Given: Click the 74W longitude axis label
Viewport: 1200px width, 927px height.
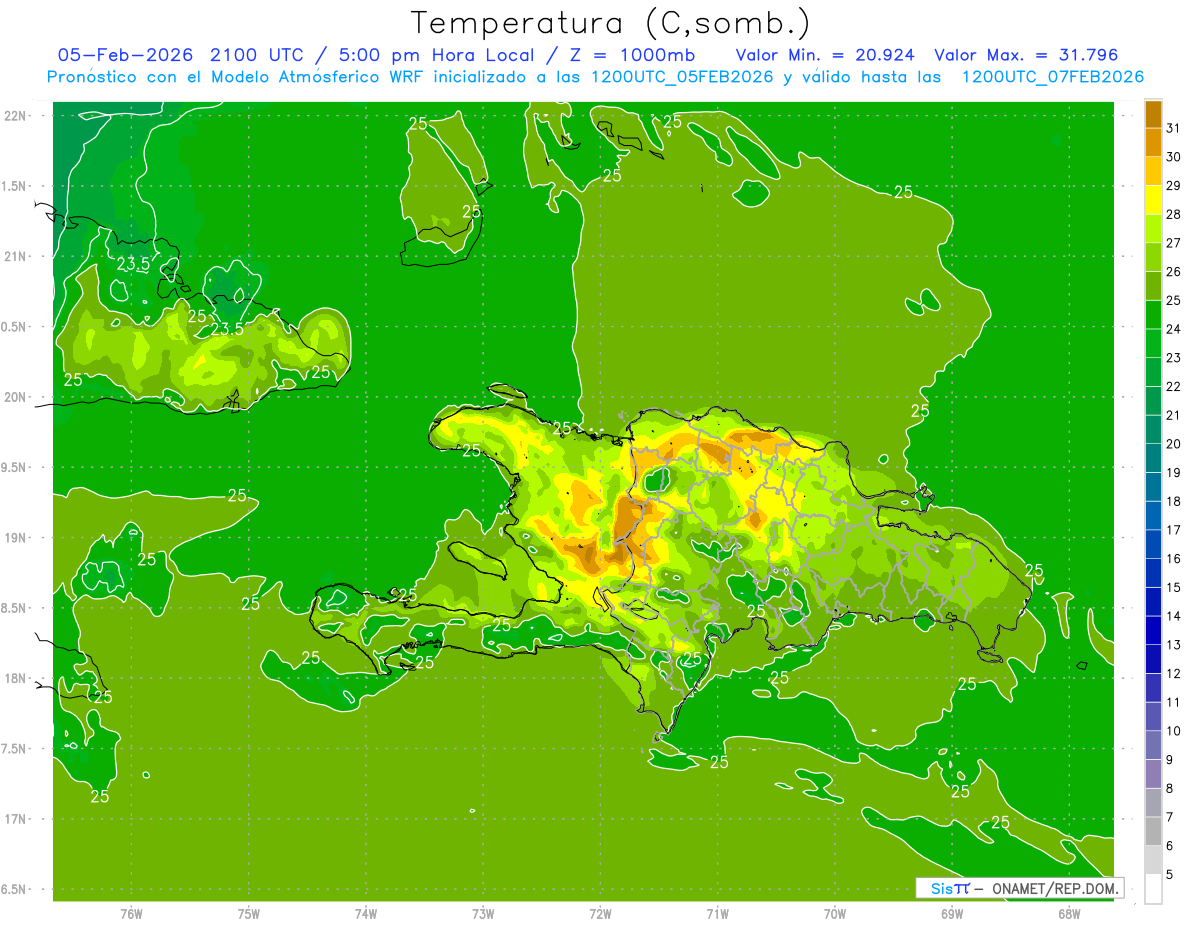Looking at the screenshot, I should point(366,914).
